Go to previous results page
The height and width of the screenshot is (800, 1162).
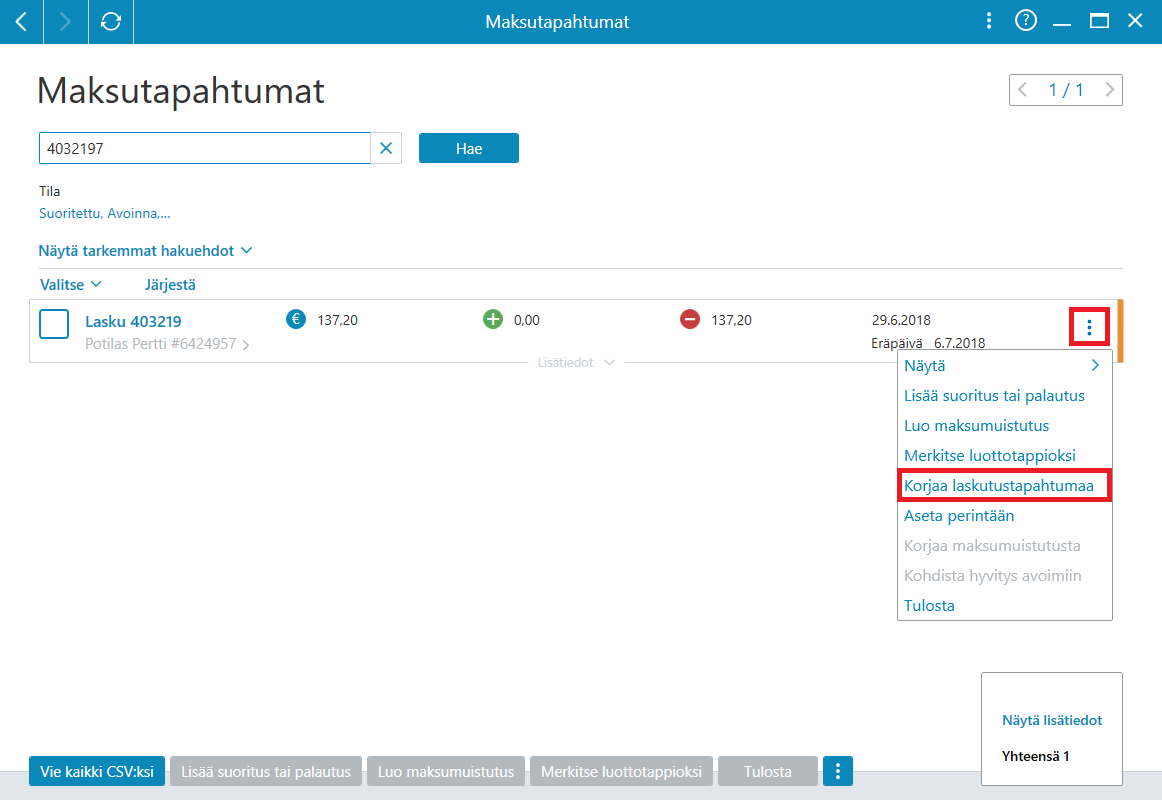pyautogui.click(x=1023, y=90)
